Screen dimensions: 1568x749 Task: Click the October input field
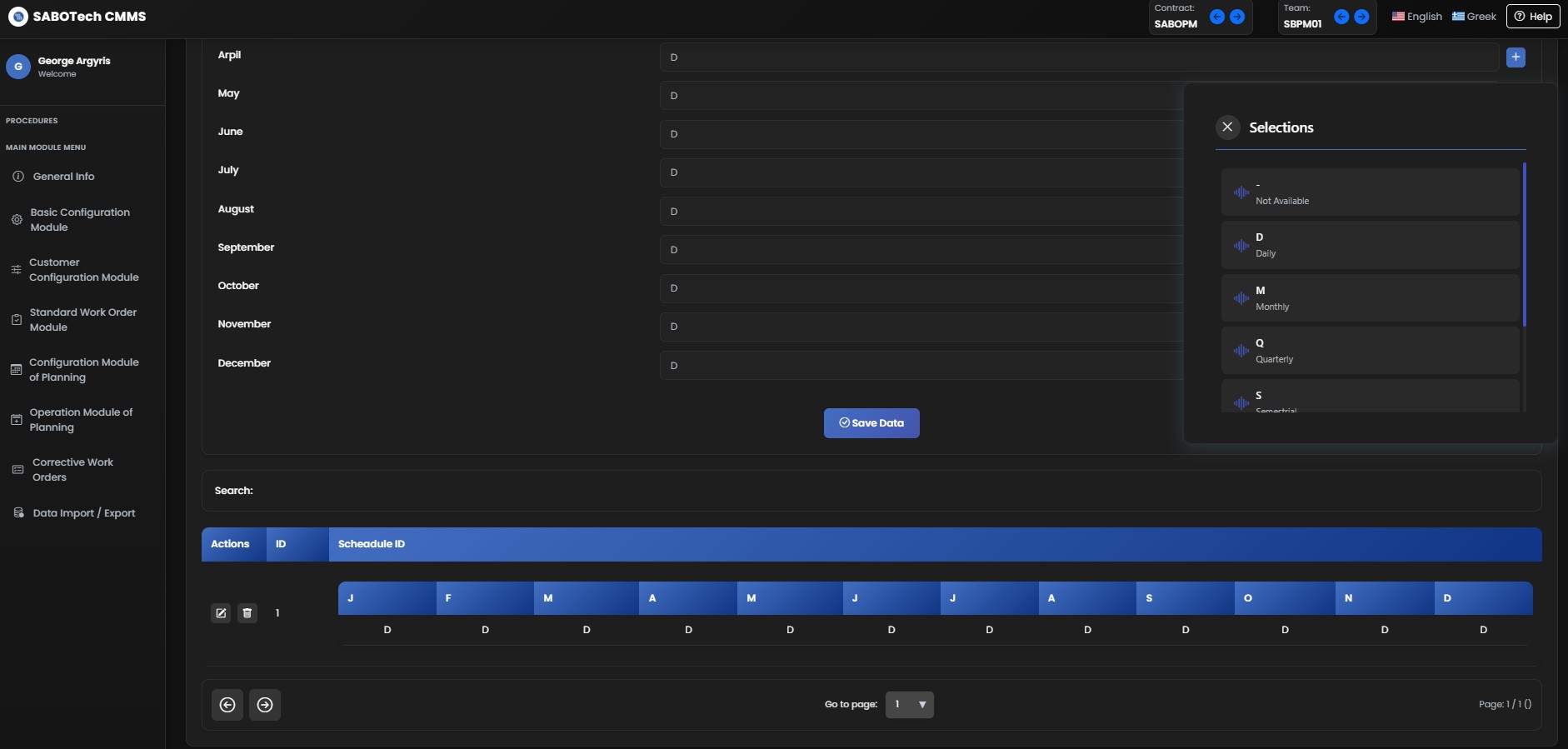(x=921, y=288)
